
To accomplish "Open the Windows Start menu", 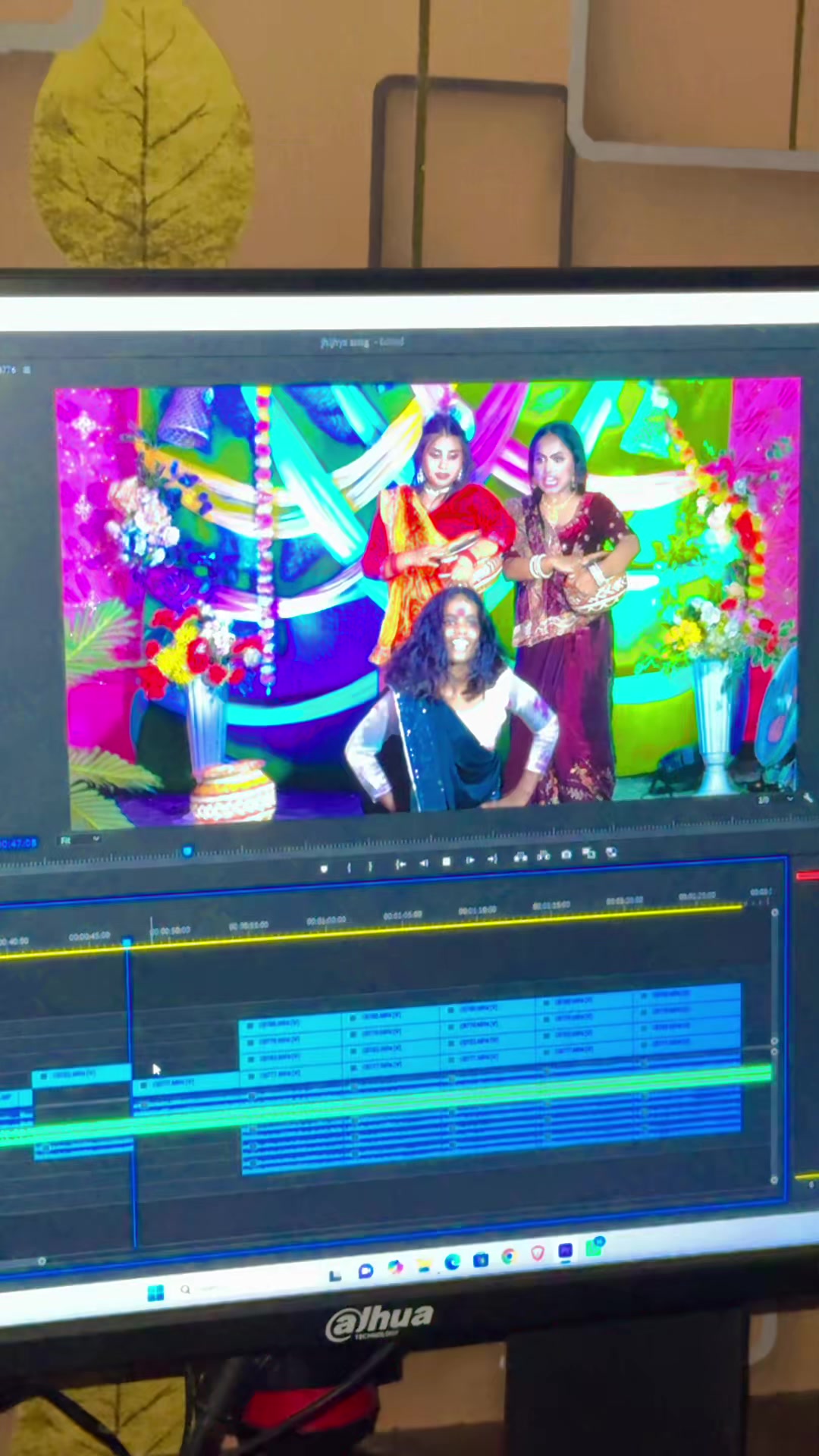I will point(155,1292).
